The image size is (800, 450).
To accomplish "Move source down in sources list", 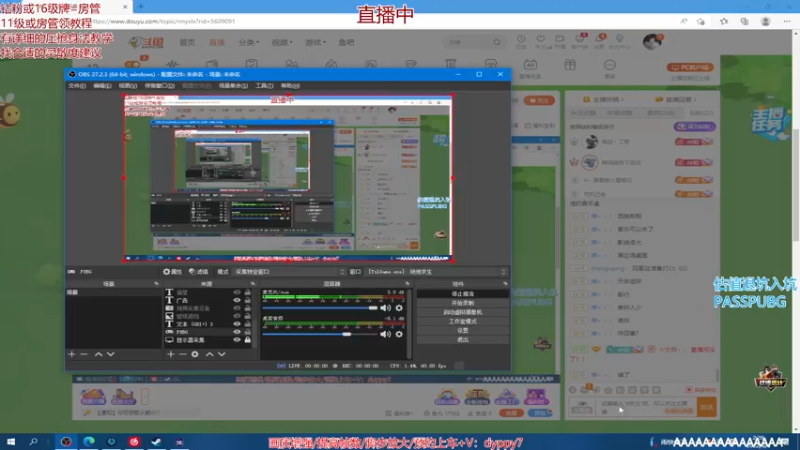I will coord(222,354).
